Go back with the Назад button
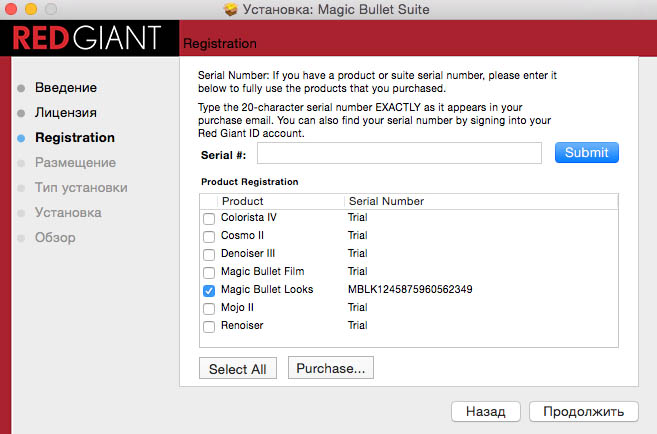 point(486,411)
